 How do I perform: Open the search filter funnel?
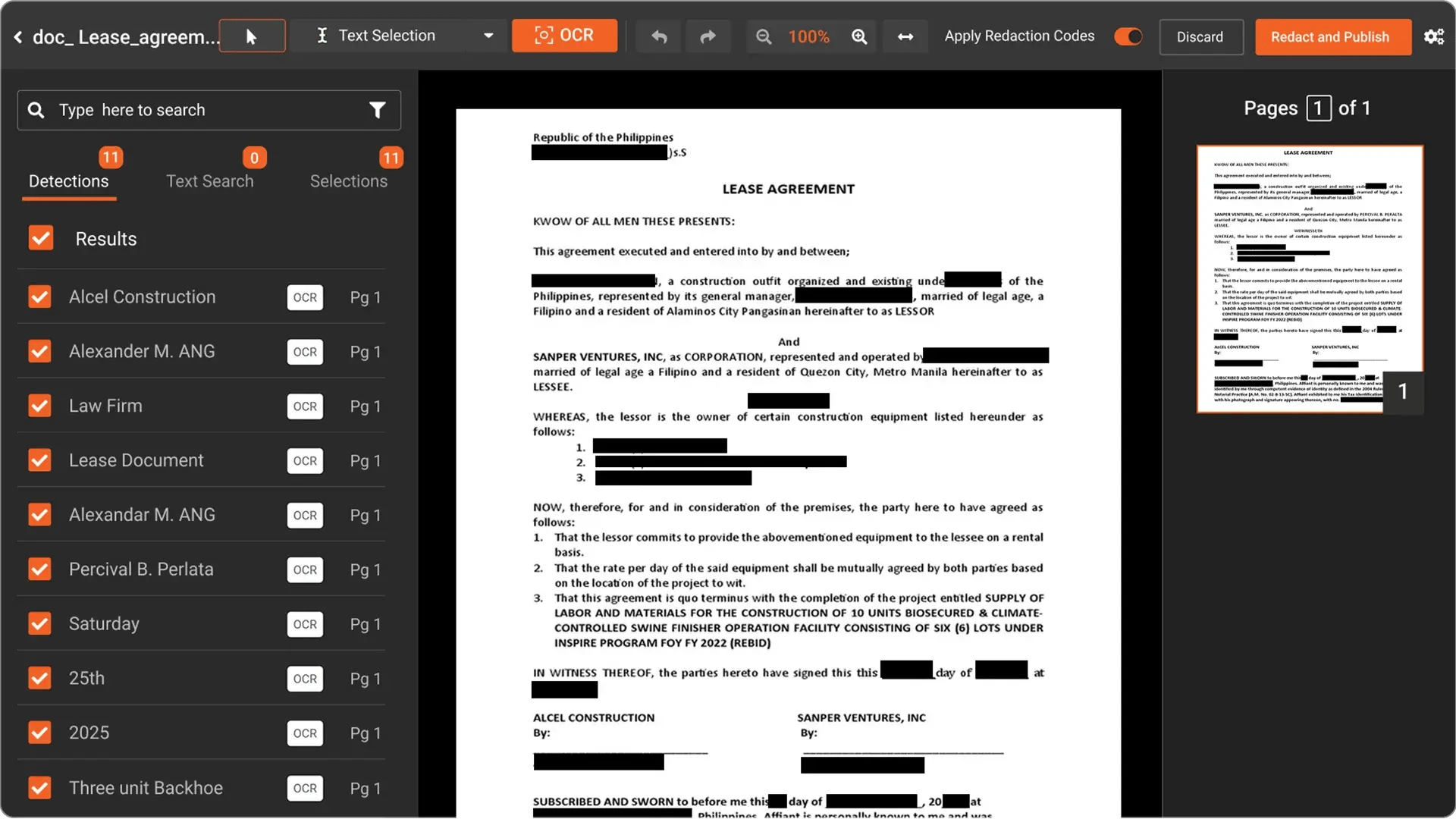click(x=377, y=110)
